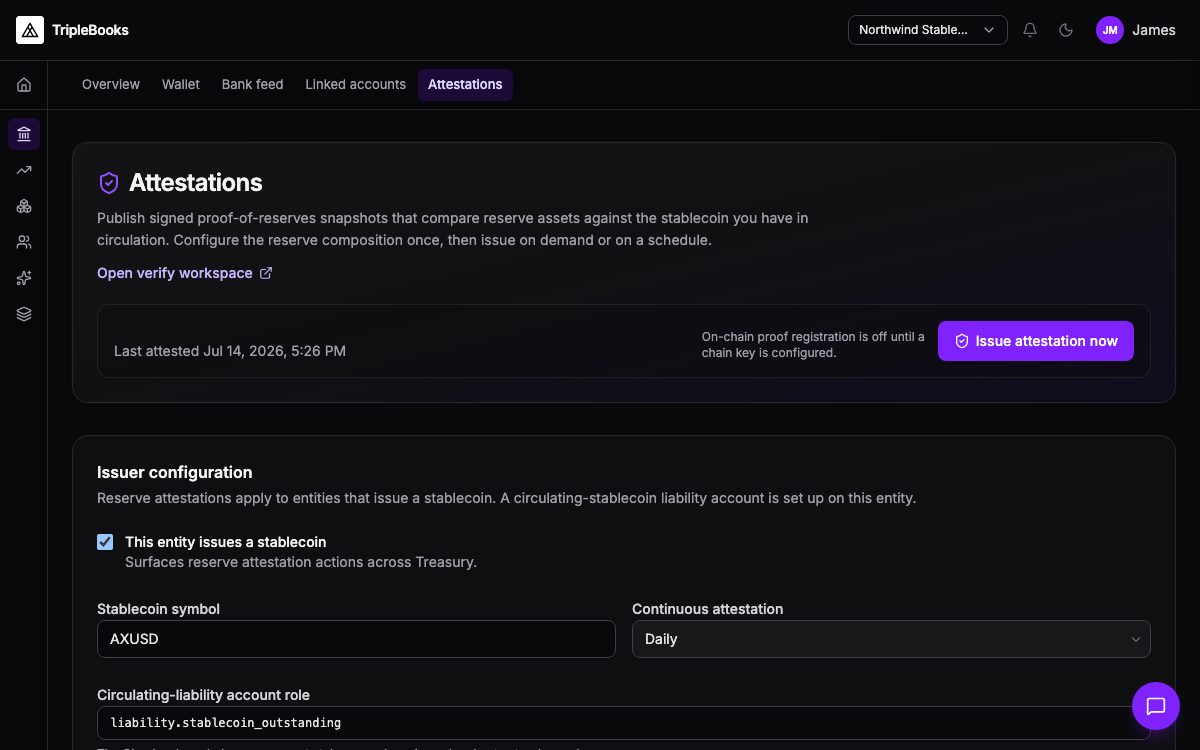This screenshot has height=750, width=1200.
Task: Focus the Stablecoin symbol AXUSD field
Action: pos(356,639)
